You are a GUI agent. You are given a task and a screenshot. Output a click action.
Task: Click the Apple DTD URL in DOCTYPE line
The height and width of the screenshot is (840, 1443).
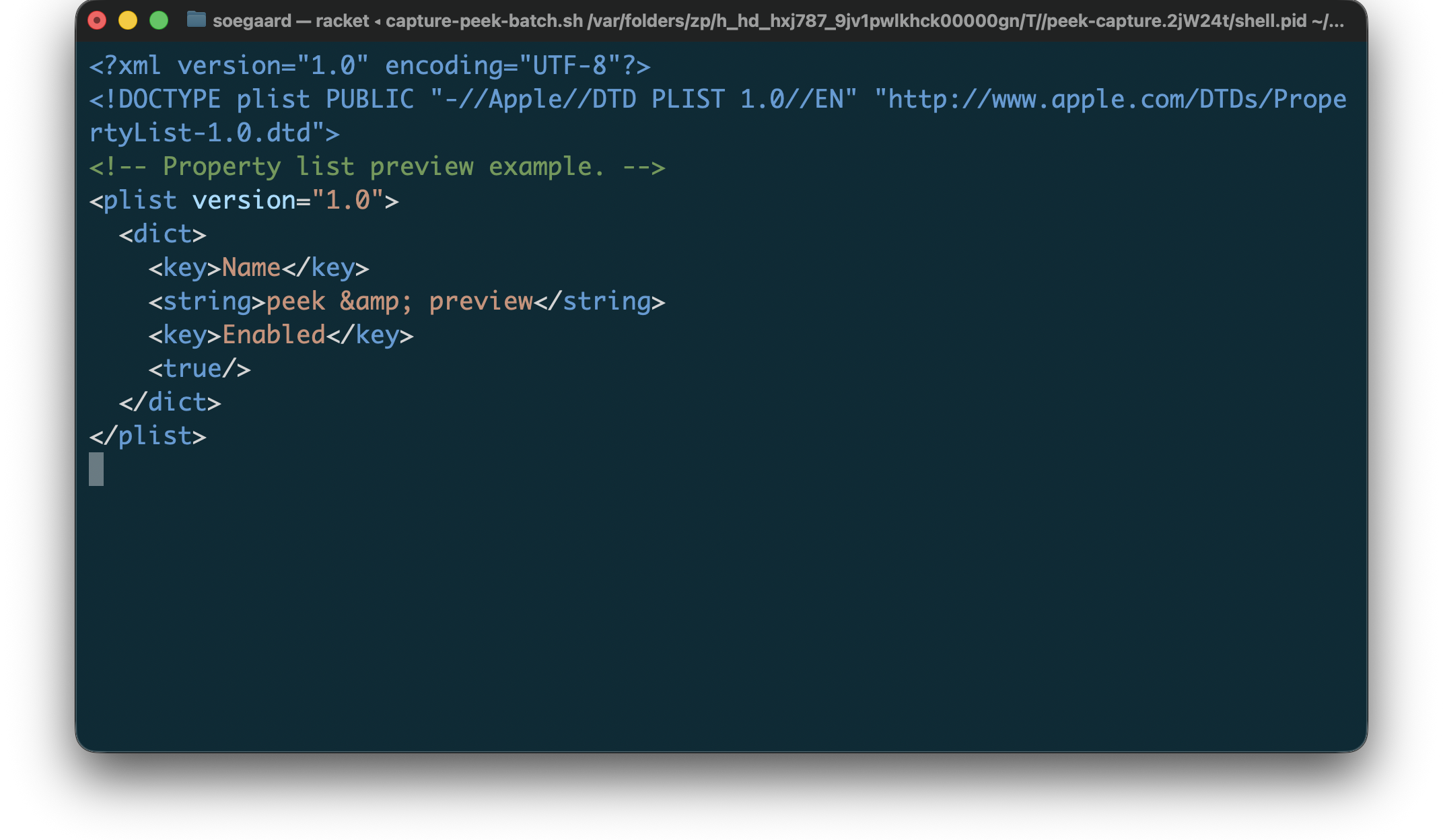click(1111, 100)
